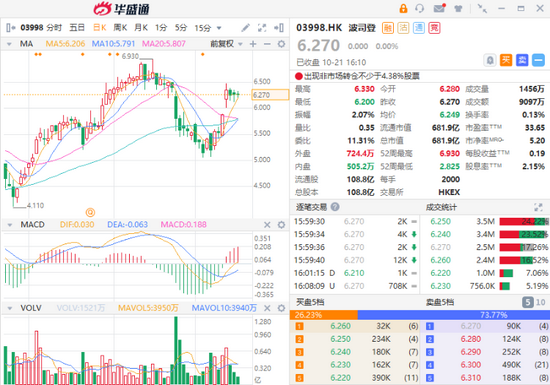
Task: Click the orange 买 buy button
Action: coord(506,60)
